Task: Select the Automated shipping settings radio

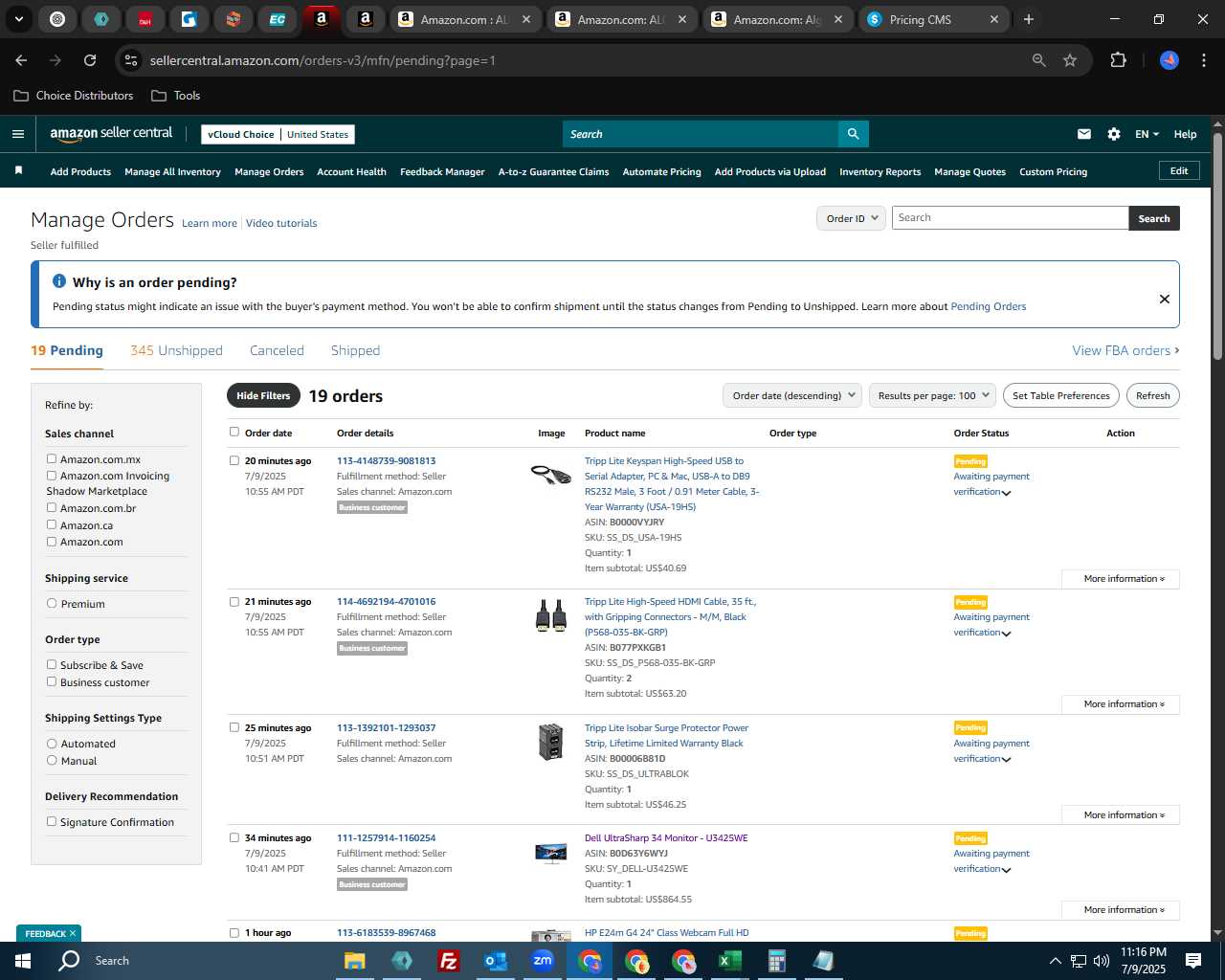Action: click(x=52, y=744)
